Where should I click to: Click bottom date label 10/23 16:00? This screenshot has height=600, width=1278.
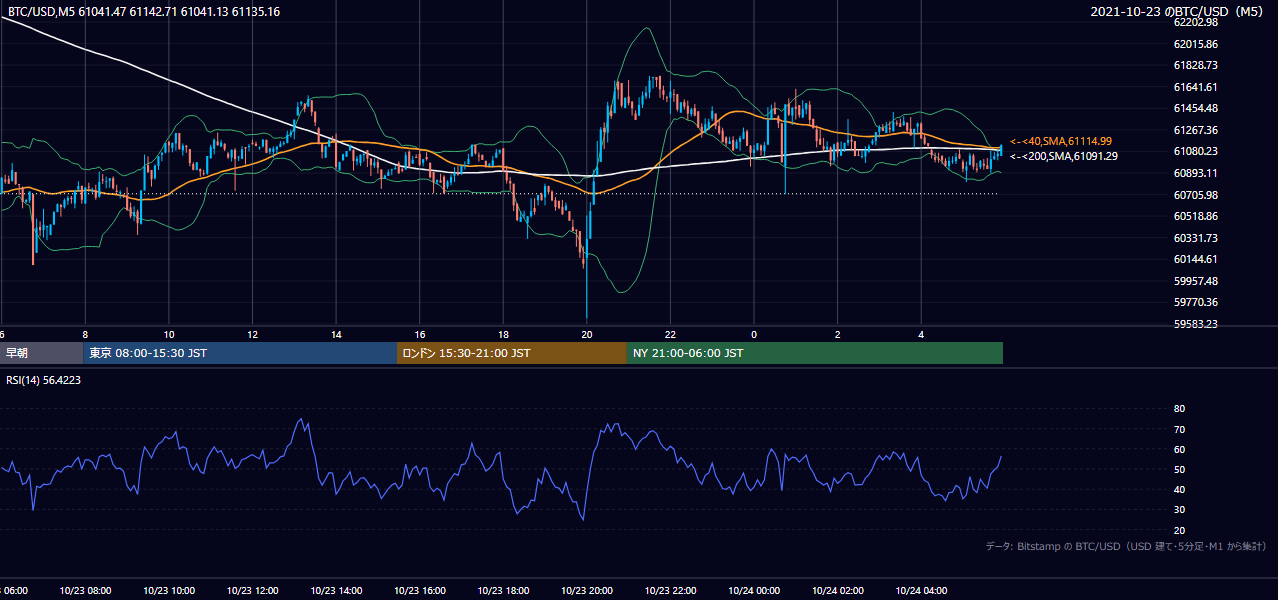(420, 591)
